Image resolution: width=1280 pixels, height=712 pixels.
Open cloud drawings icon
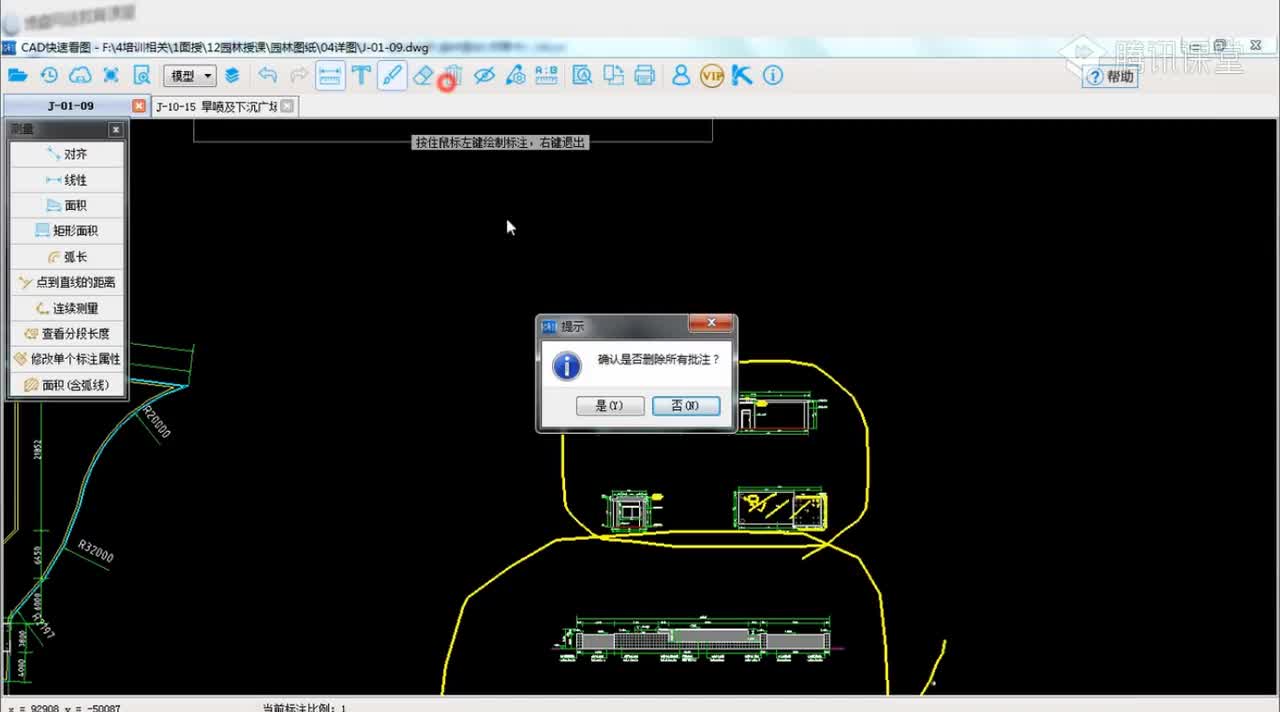click(x=80, y=75)
